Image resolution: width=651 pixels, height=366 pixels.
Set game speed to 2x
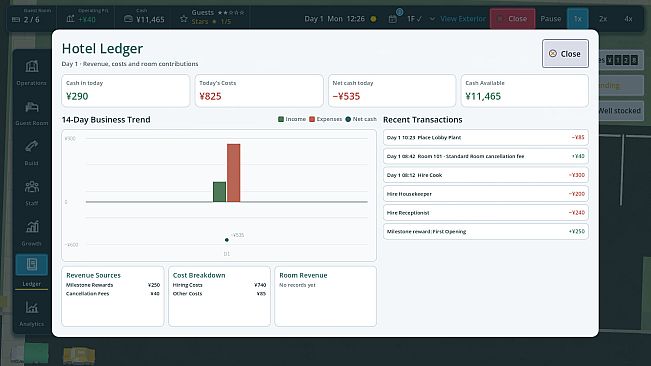[603, 19]
